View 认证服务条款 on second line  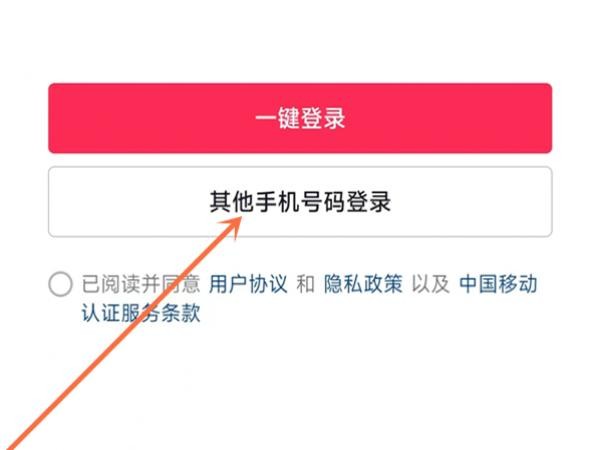point(141,313)
